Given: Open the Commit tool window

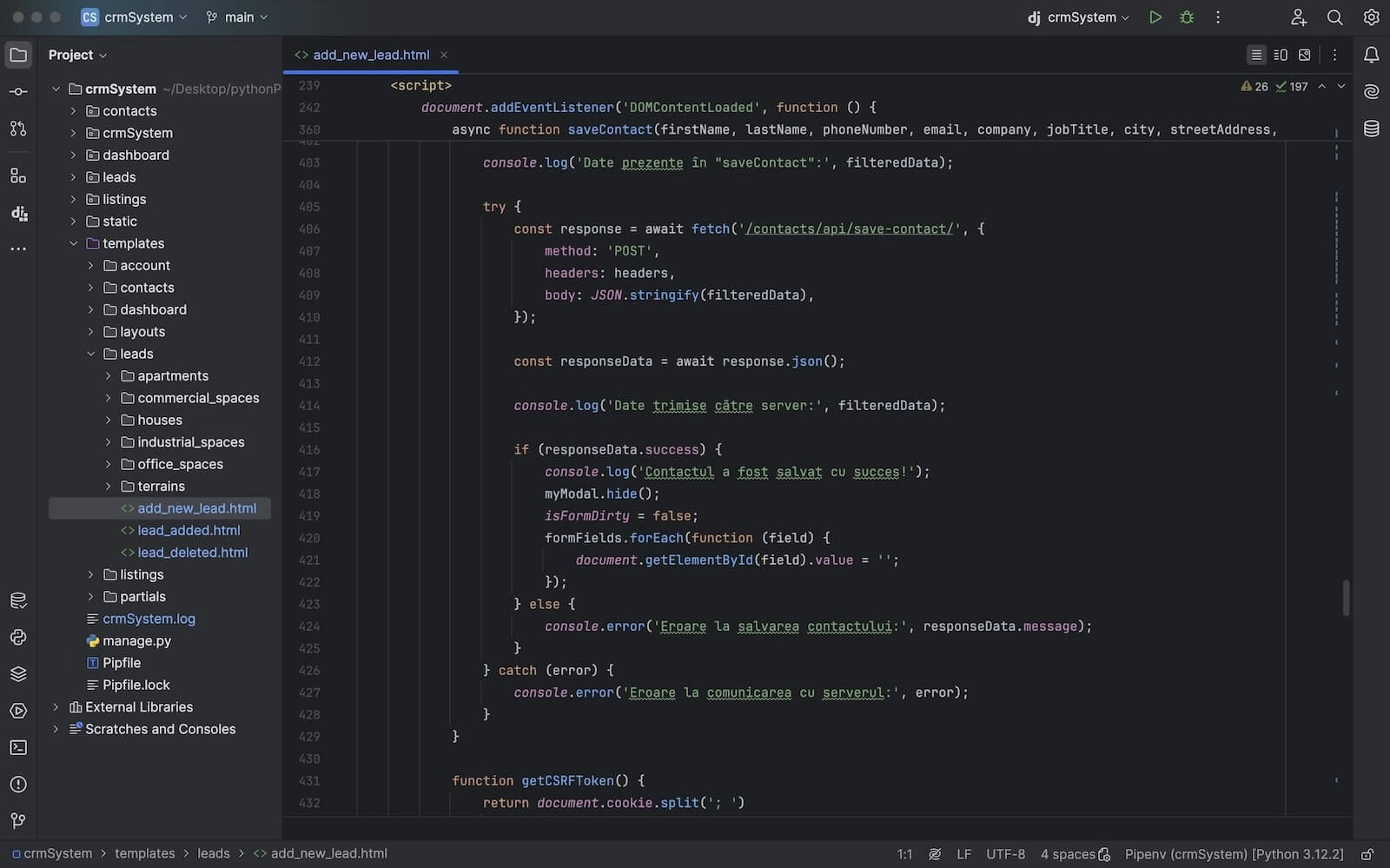Looking at the screenshot, I should [x=18, y=91].
